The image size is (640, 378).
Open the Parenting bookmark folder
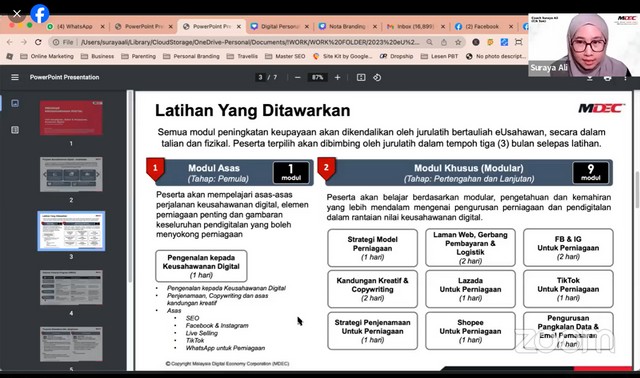click(139, 56)
